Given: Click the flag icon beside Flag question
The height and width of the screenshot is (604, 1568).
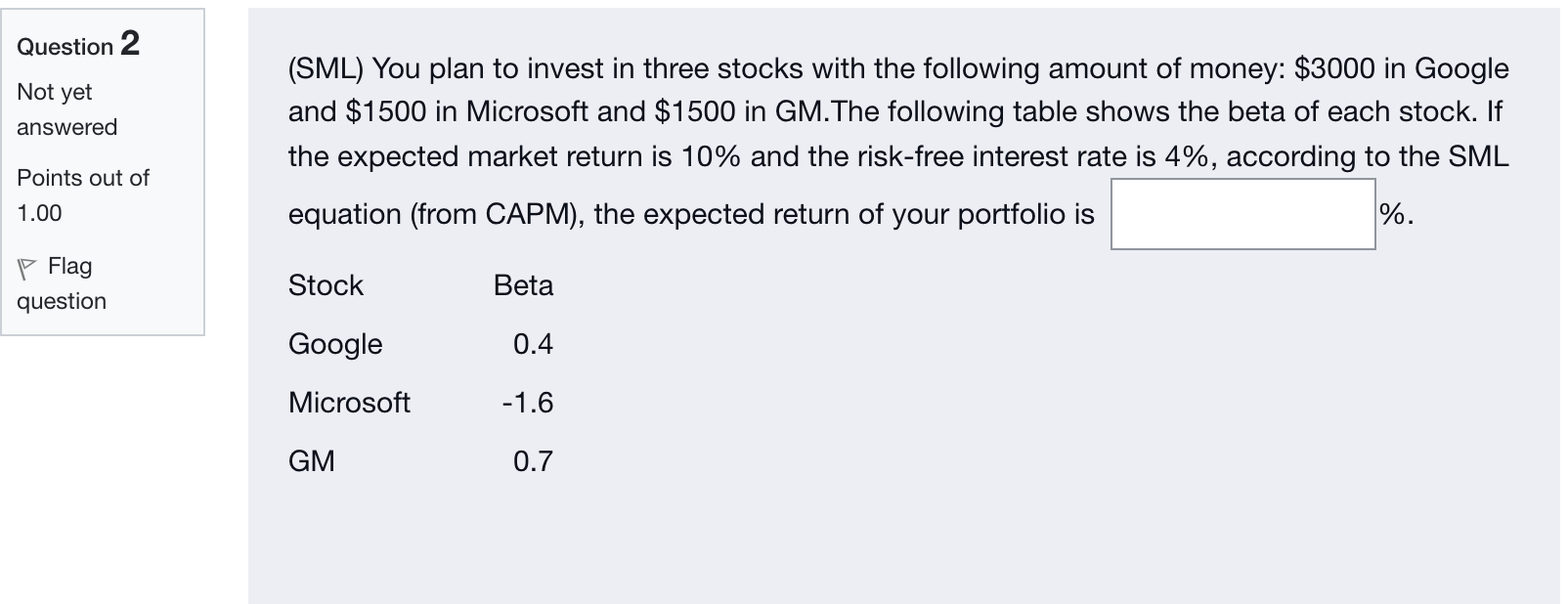Looking at the screenshot, I should pyautogui.click(x=26, y=268).
